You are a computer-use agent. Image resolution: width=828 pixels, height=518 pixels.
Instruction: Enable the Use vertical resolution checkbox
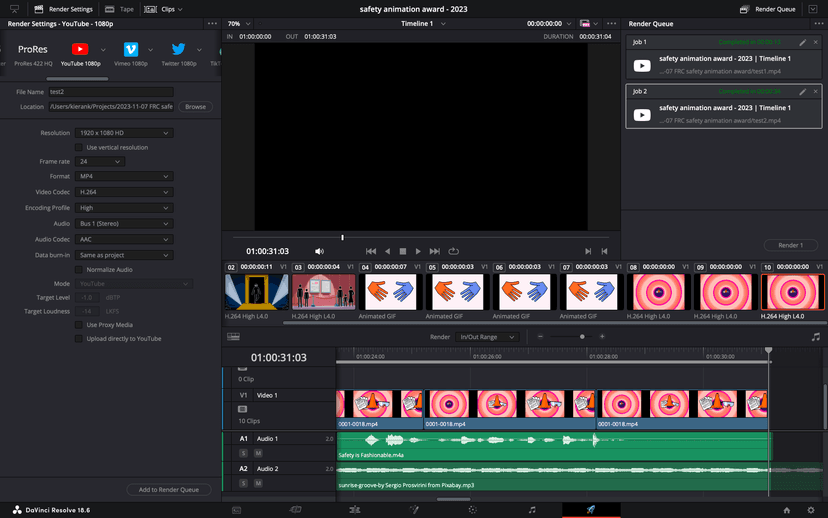point(80,147)
